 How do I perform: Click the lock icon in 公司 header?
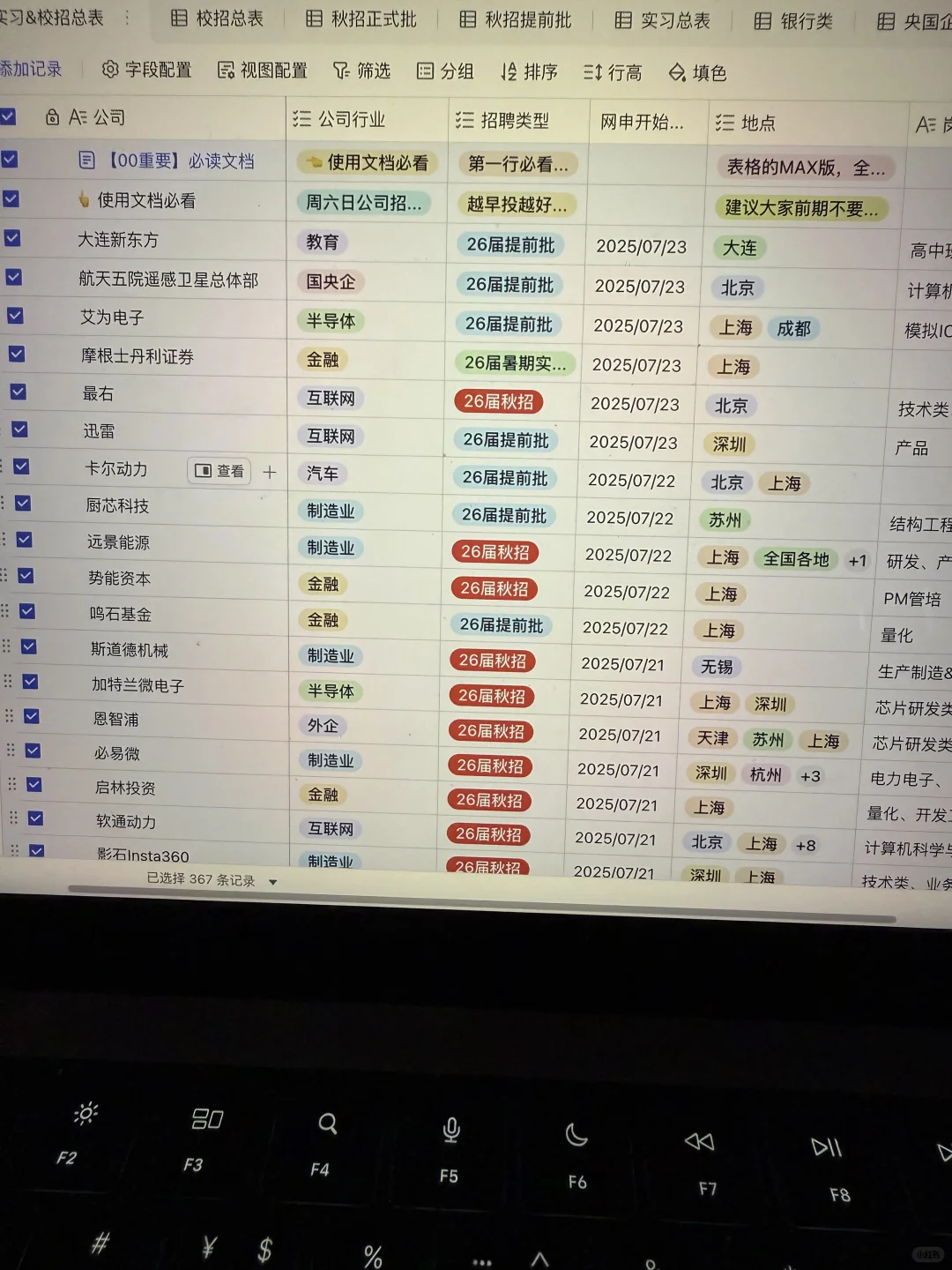[52, 116]
